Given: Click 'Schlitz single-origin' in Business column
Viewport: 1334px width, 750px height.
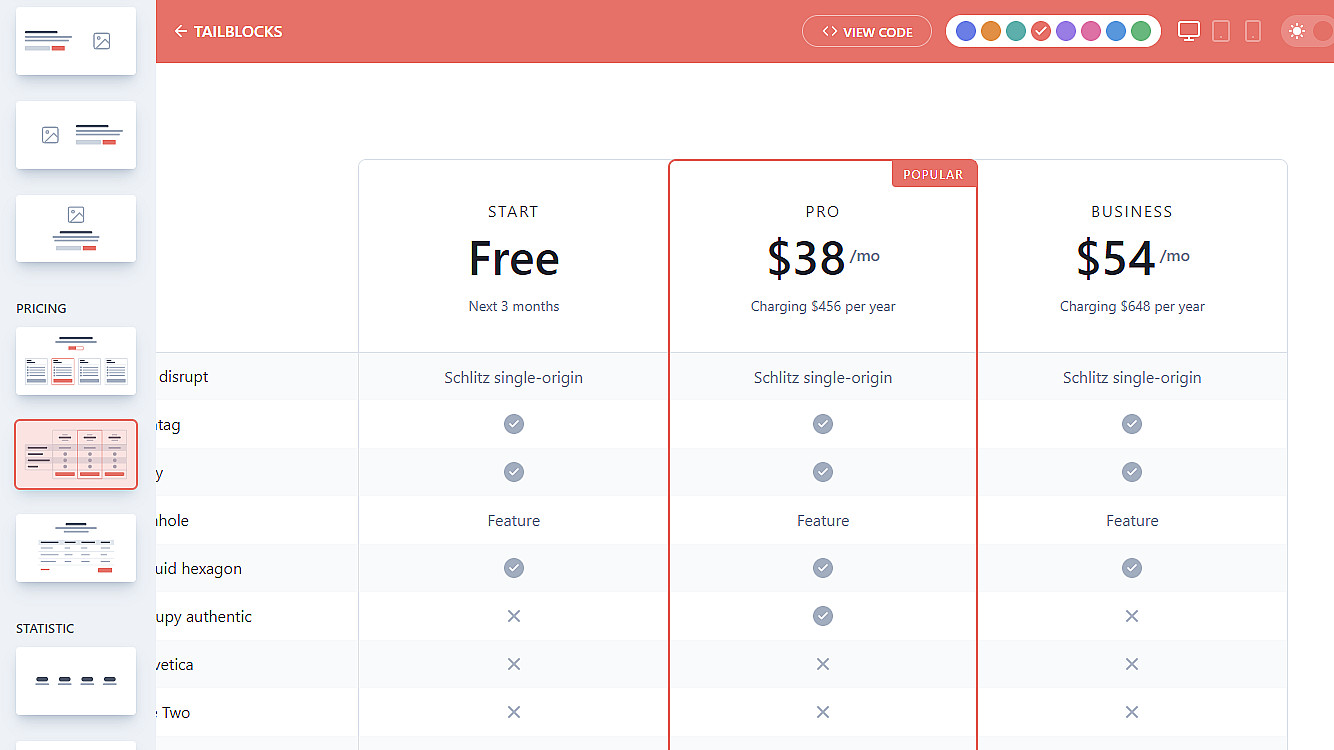Looking at the screenshot, I should tap(1132, 377).
